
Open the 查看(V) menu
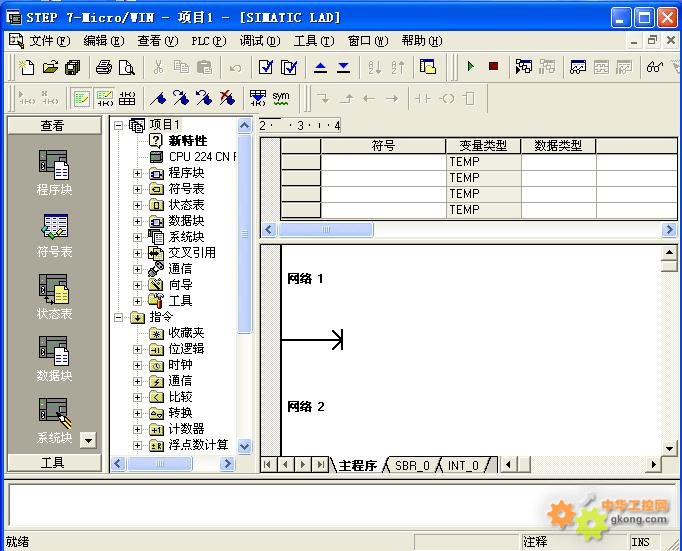[x=158, y=41]
